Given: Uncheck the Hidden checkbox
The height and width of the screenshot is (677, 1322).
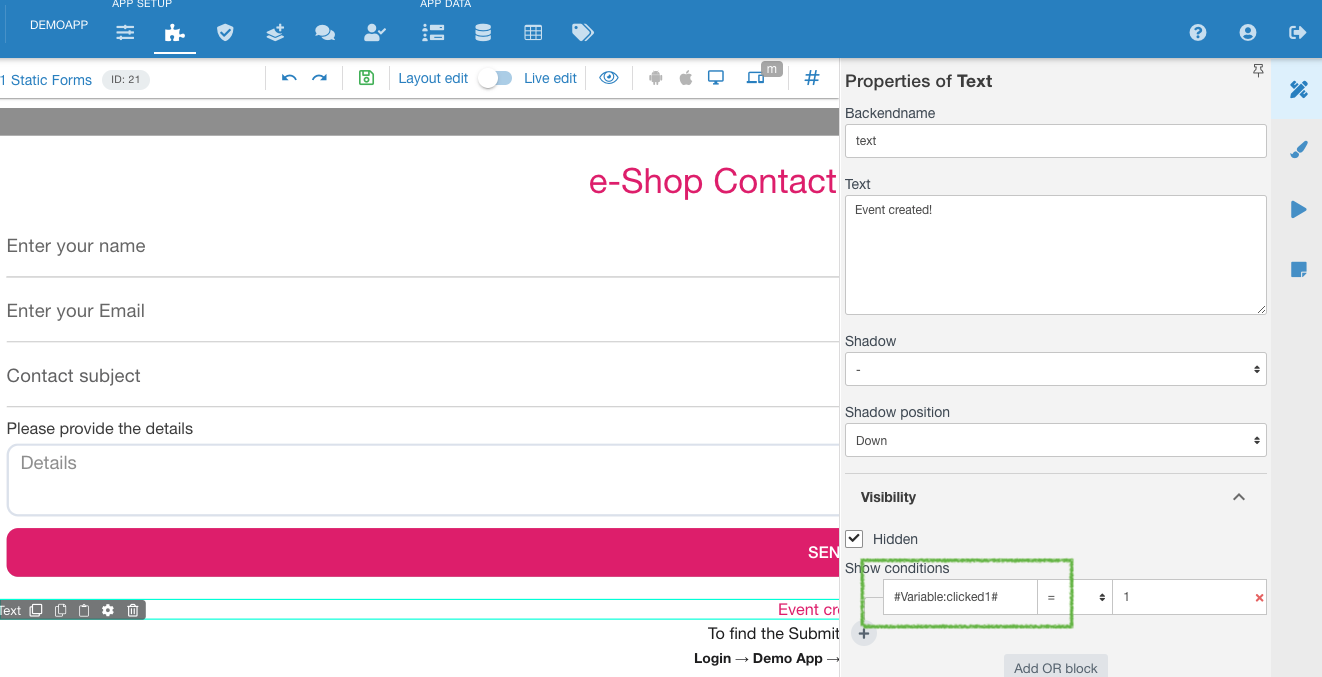Looking at the screenshot, I should coord(854,538).
